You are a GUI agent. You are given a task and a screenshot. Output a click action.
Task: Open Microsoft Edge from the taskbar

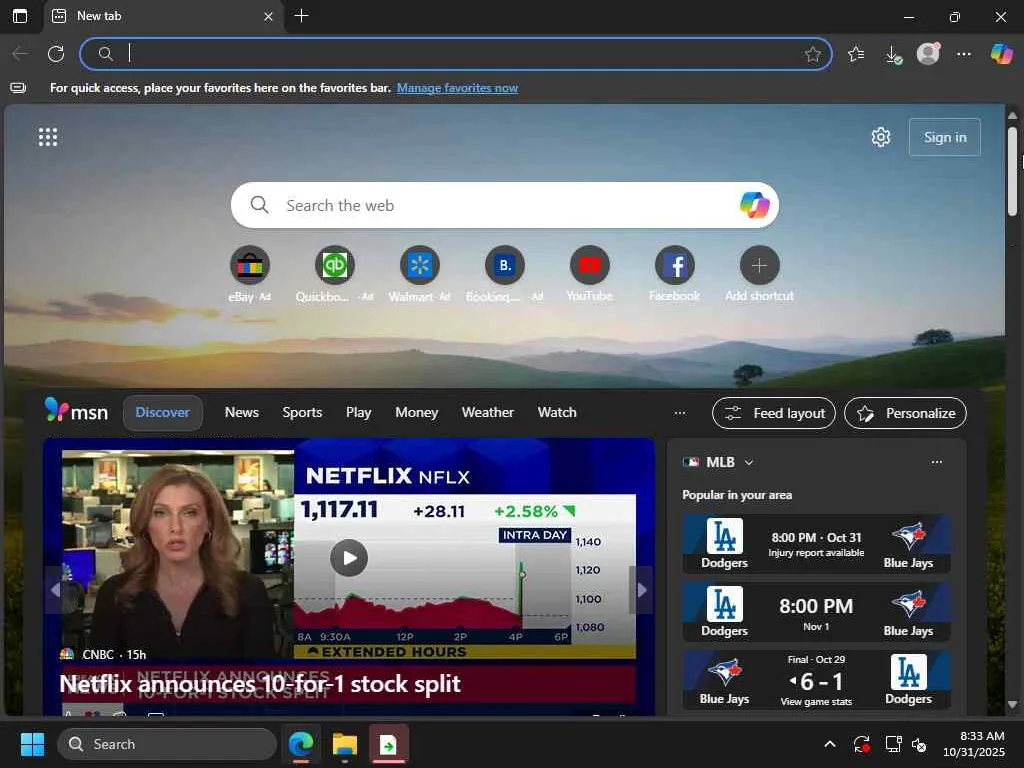click(301, 744)
